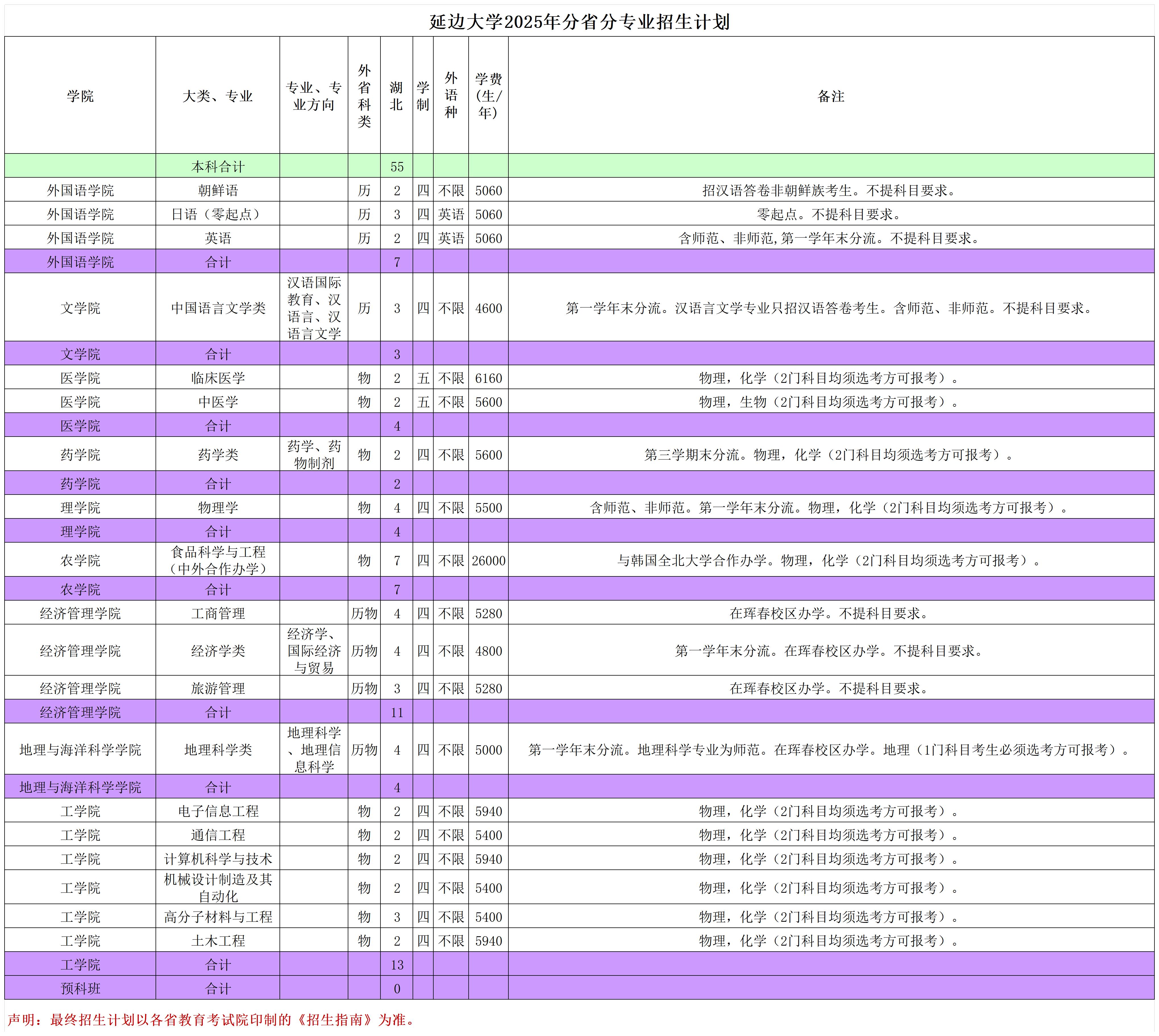This screenshot has width=1159, height=1036.
Task: Select the 学制 column header
Action: [423, 95]
